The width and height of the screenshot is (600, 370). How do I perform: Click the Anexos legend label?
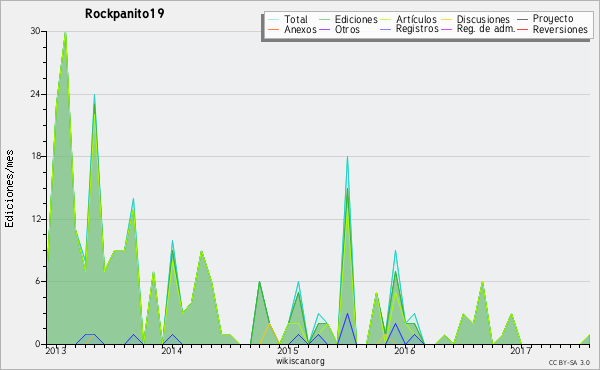click(300, 29)
